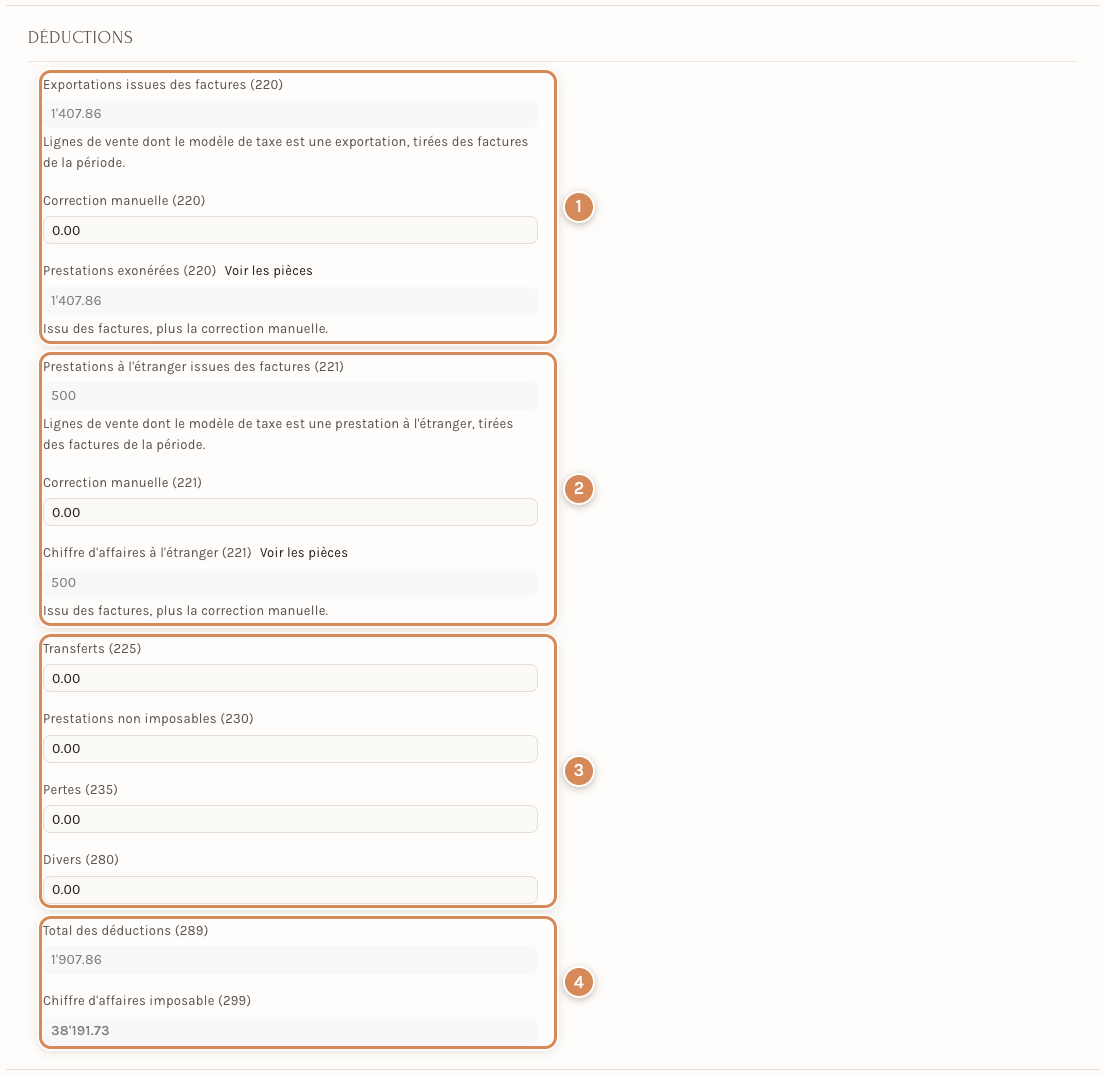The width and height of the screenshot is (1106, 1076).
Task: Click the Total des déductions (289) field
Action: click(x=291, y=960)
